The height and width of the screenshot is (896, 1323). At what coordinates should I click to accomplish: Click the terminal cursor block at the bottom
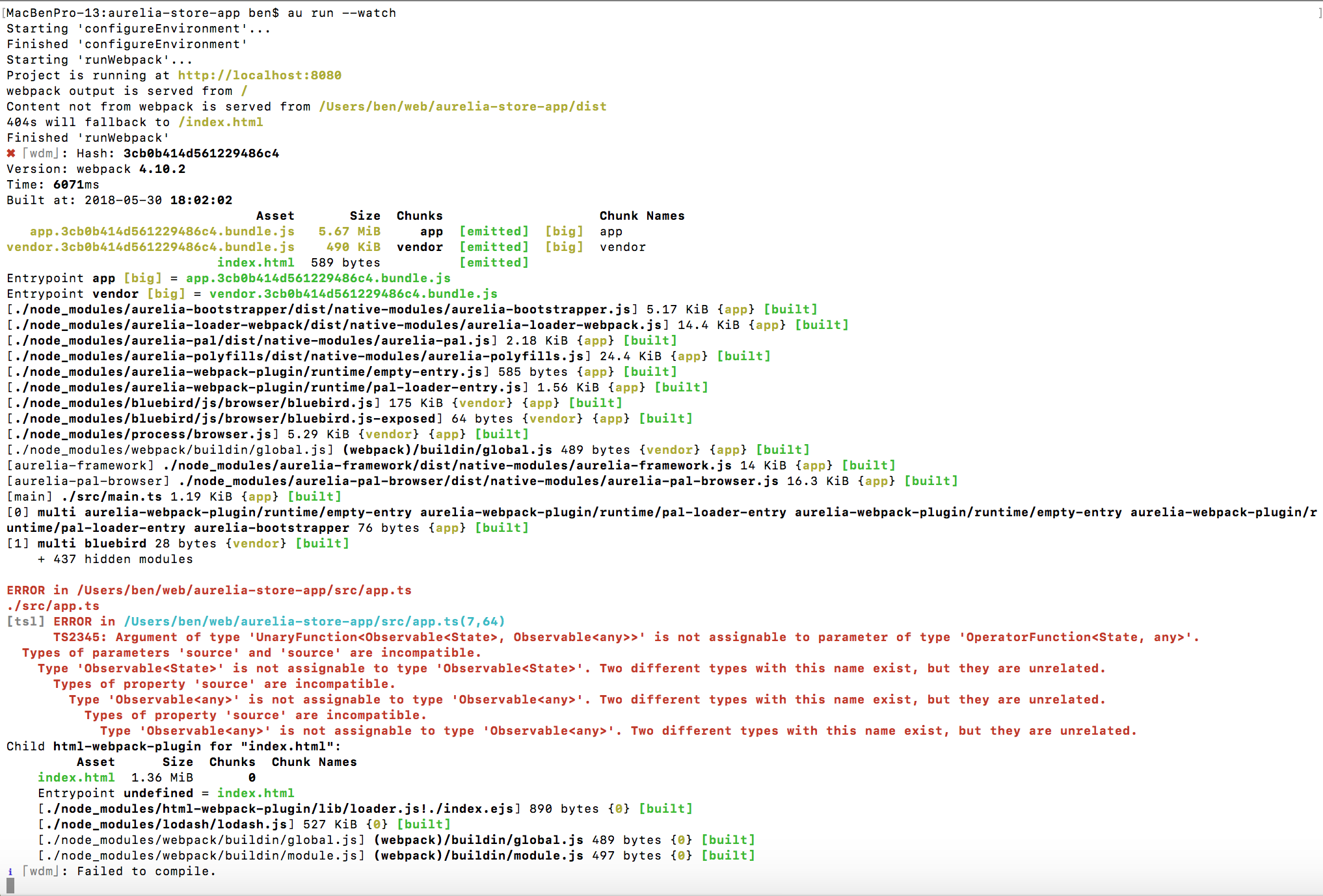pyautogui.click(x=9, y=887)
